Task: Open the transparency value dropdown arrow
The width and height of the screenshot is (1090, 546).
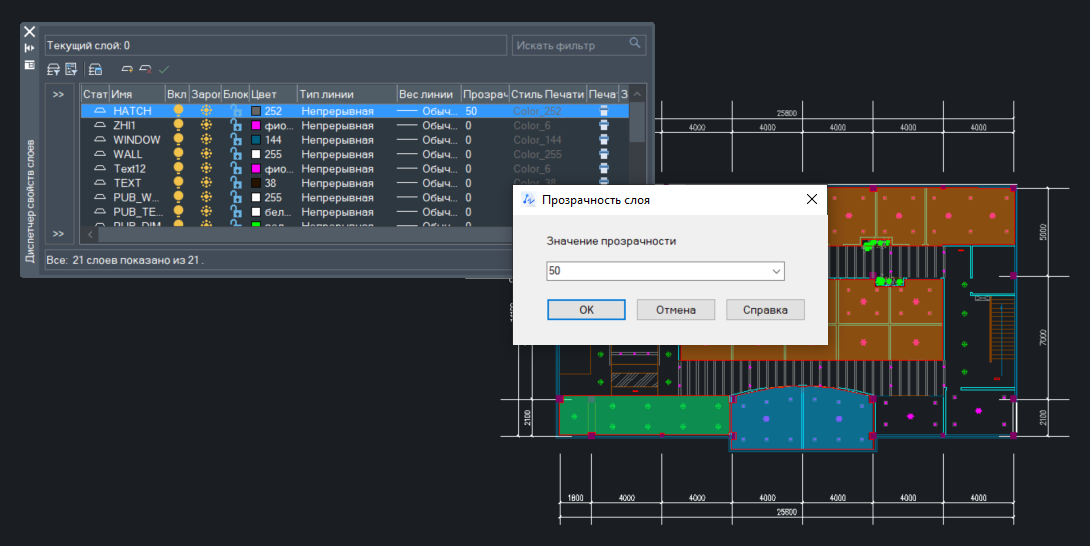Action: (776, 271)
